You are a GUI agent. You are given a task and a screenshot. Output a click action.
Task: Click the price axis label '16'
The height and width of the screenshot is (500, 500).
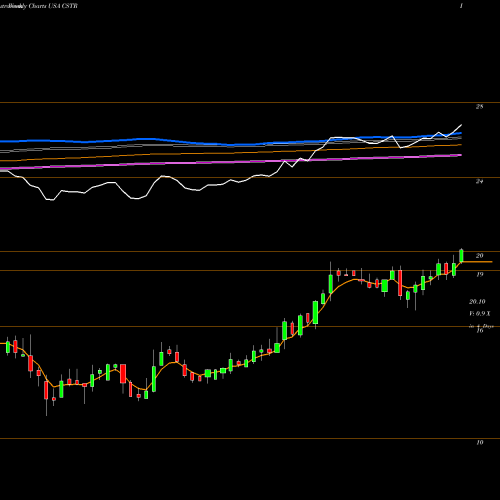pos(479,331)
